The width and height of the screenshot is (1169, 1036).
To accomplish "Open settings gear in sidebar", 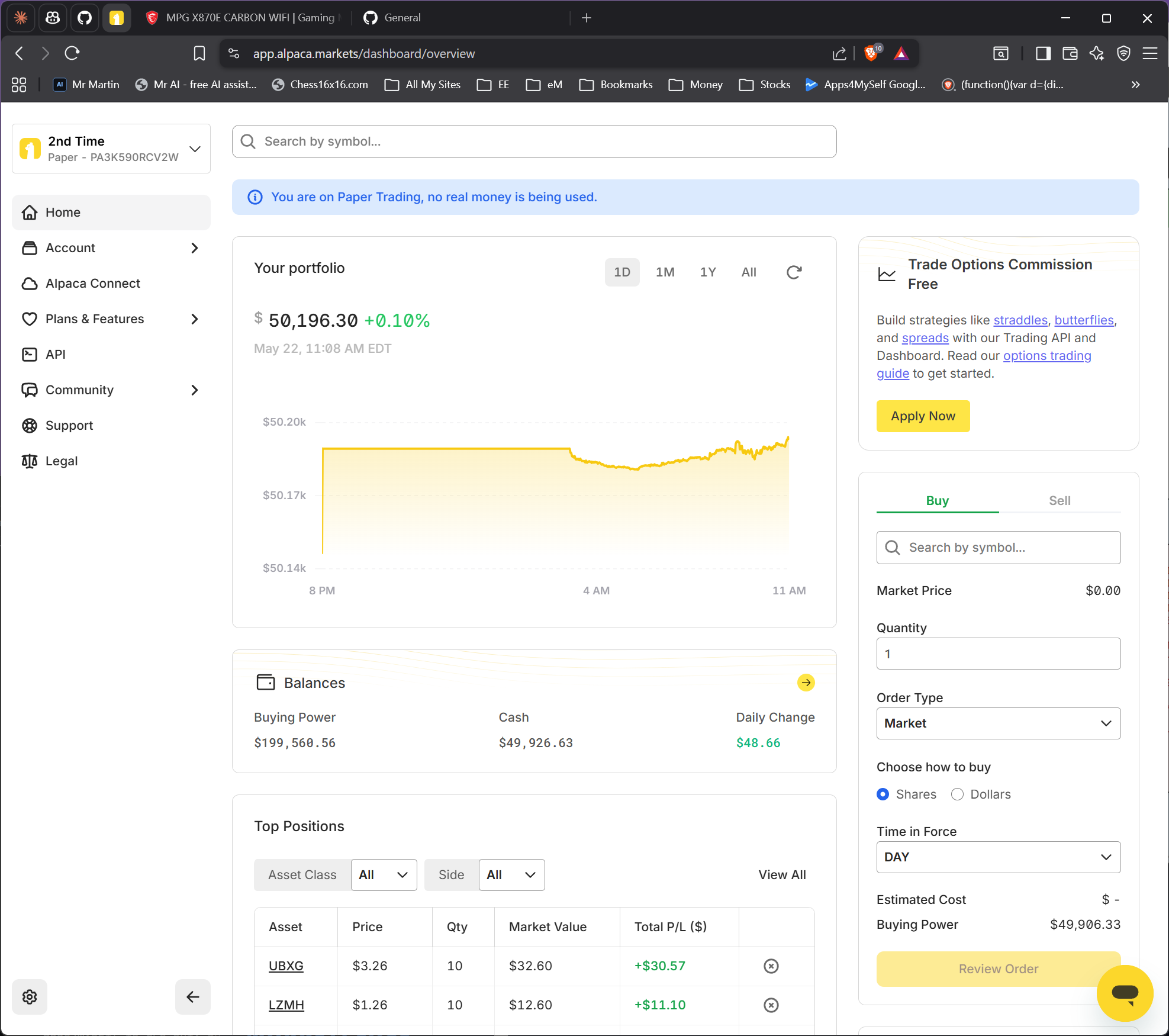I will [x=30, y=997].
